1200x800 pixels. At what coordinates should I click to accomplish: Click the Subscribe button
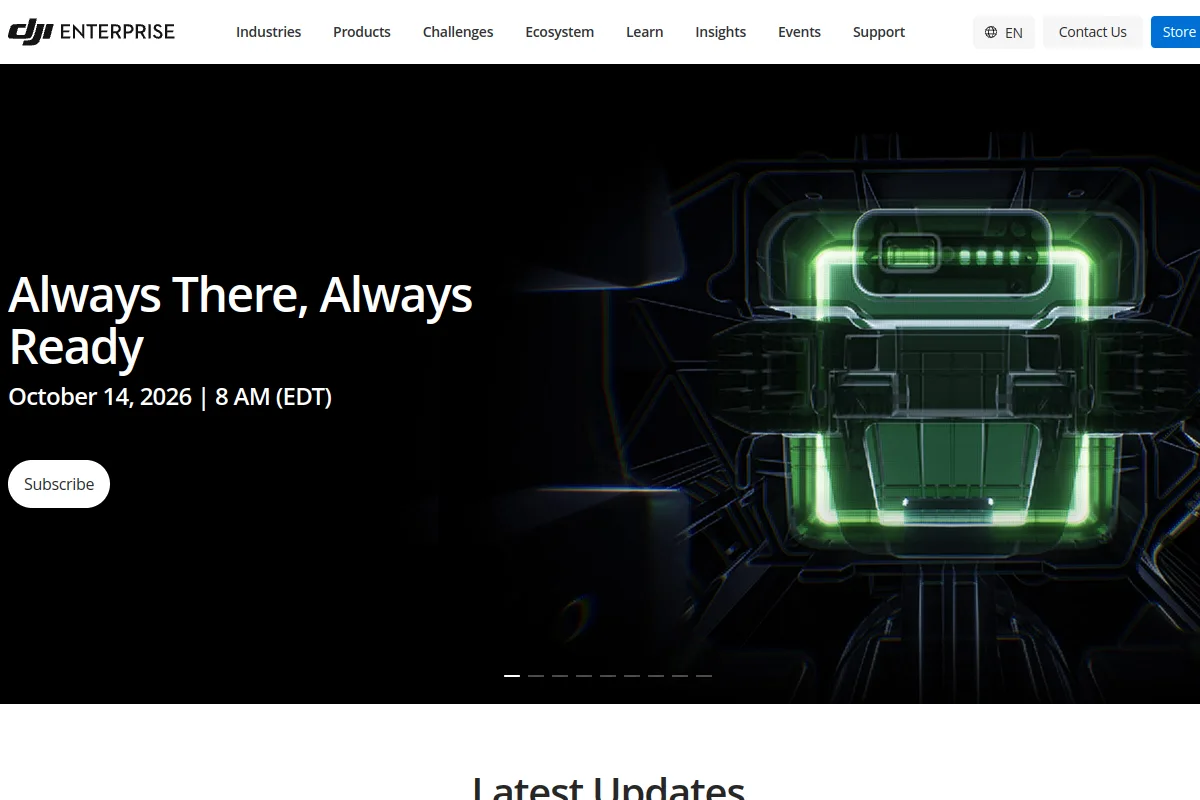[x=59, y=484]
